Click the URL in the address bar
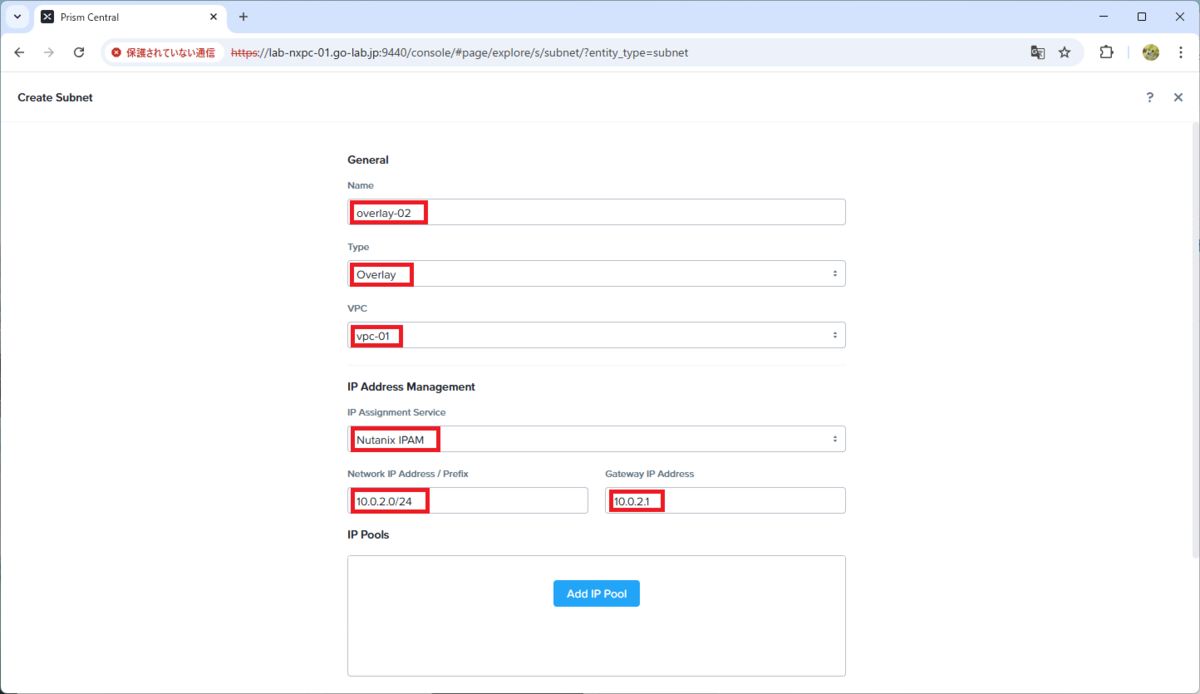This screenshot has width=1200, height=694. (459, 52)
